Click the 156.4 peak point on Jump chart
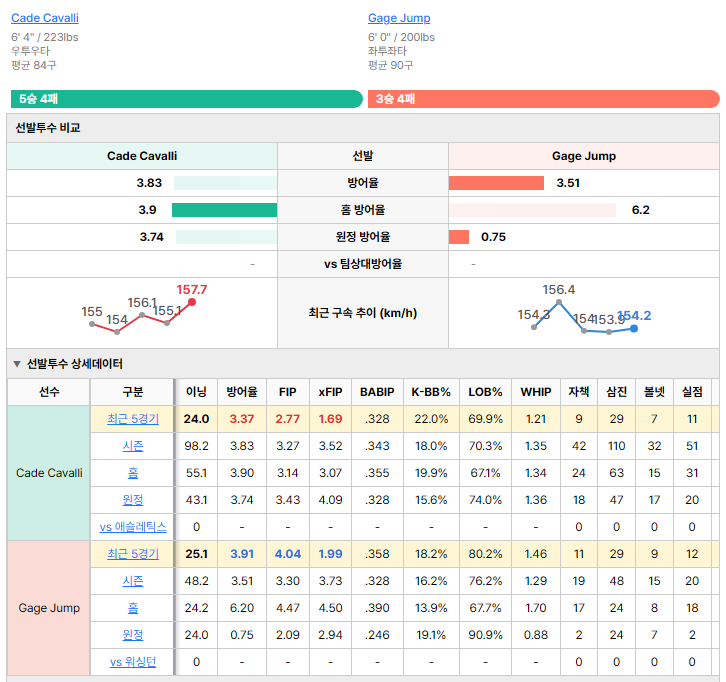Image resolution: width=726 pixels, height=682 pixels. pyautogui.click(x=559, y=302)
